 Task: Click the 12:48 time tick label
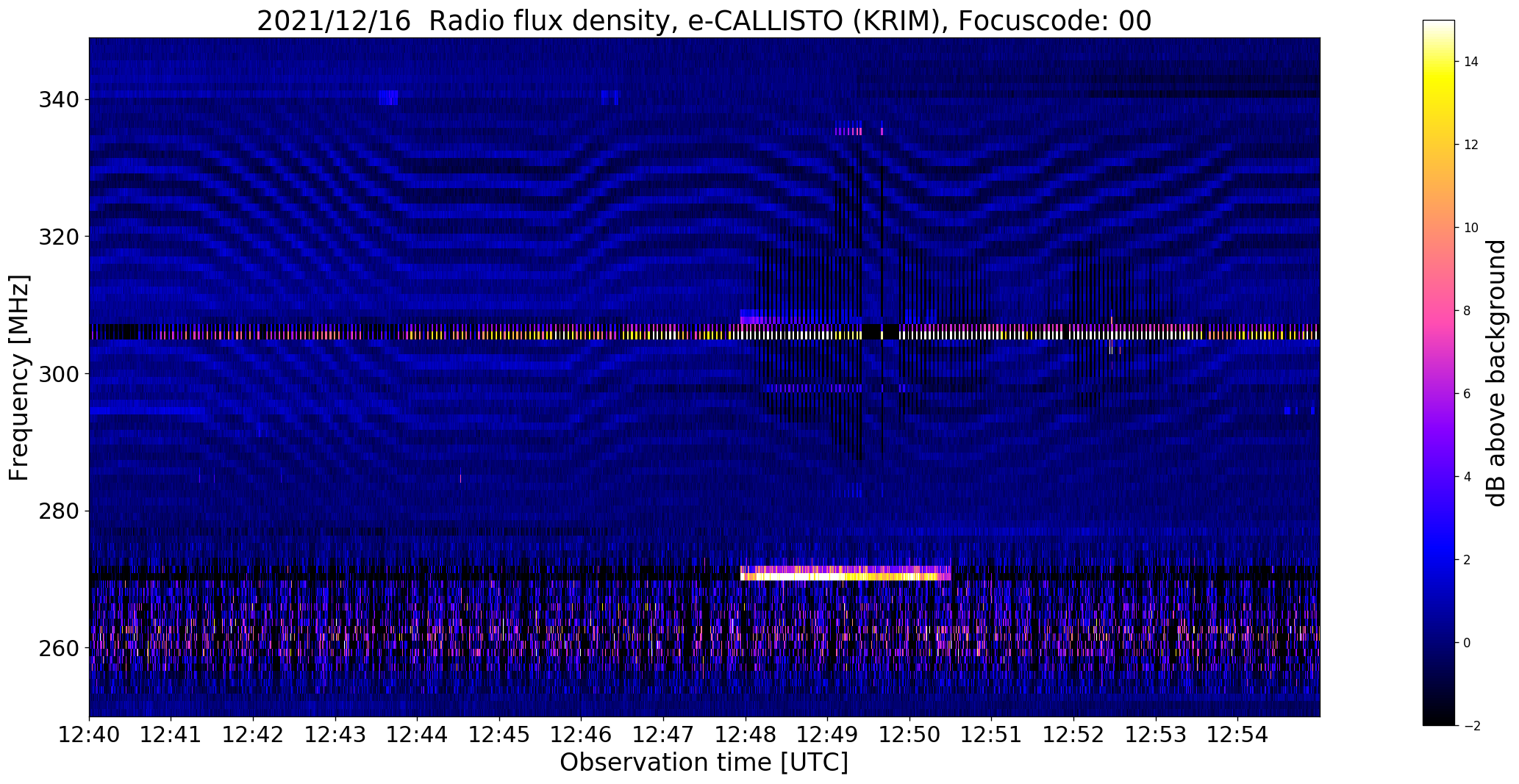pyautogui.click(x=746, y=735)
